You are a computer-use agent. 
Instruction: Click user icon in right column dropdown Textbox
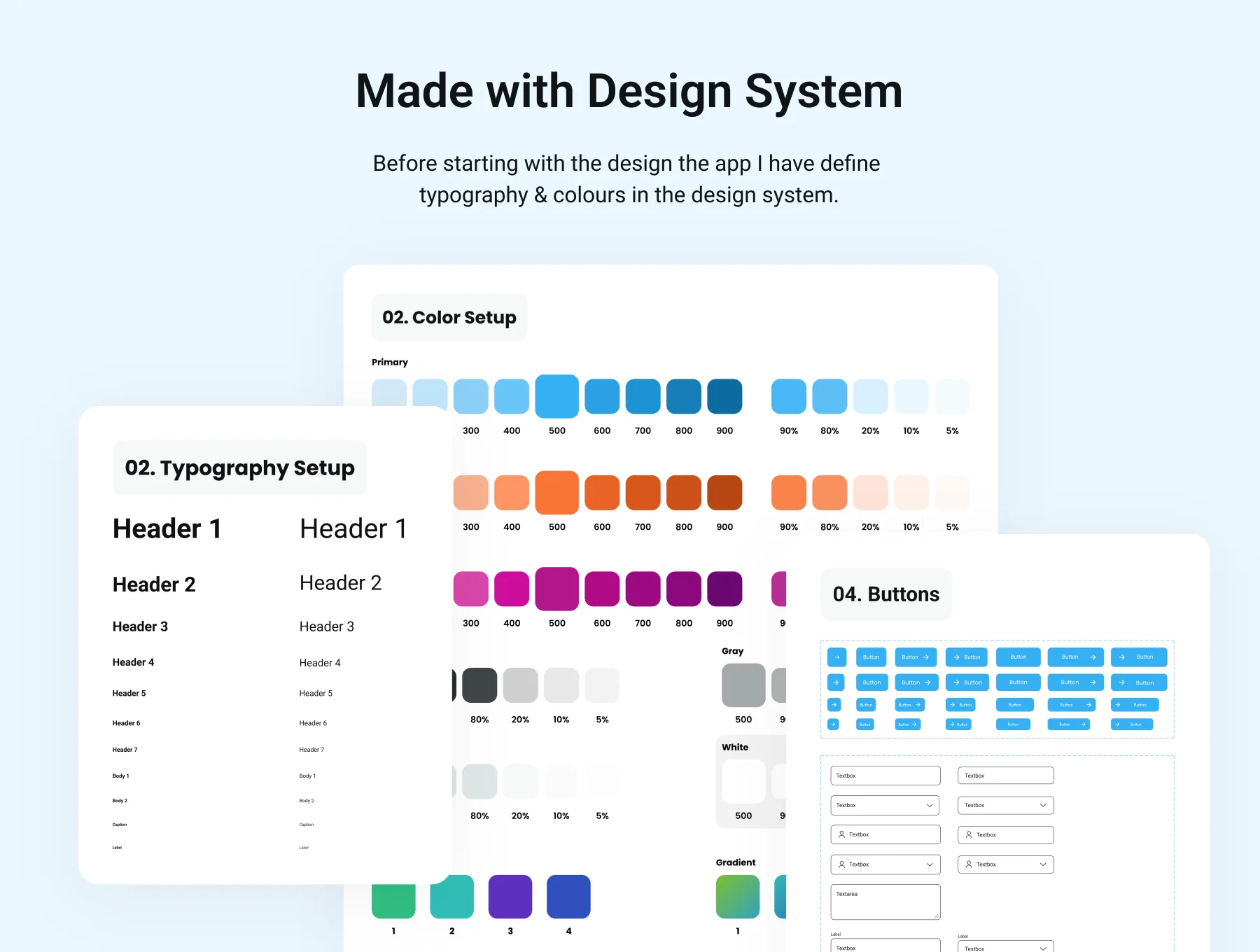(x=969, y=864)
